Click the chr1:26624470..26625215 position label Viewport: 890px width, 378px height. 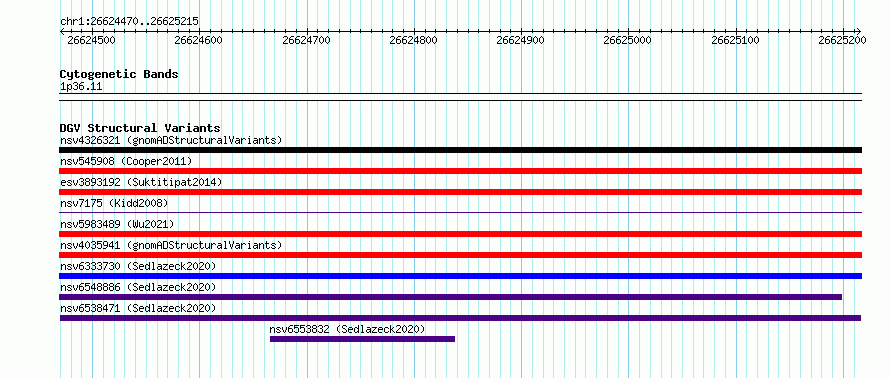pos(129,22)
